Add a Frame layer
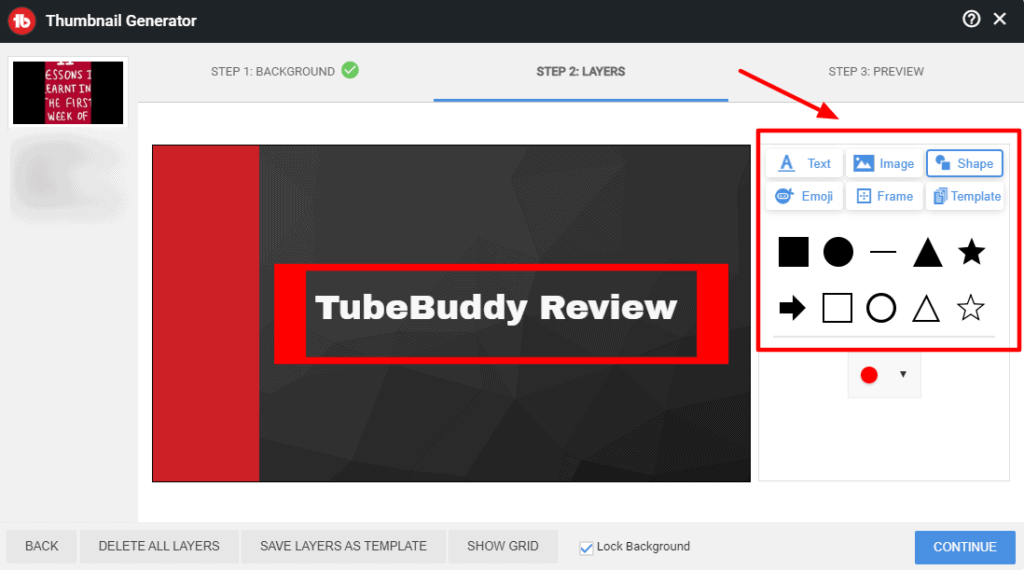Image resolution: width=1024 pixels, height=570 pixels. (884, 196)
